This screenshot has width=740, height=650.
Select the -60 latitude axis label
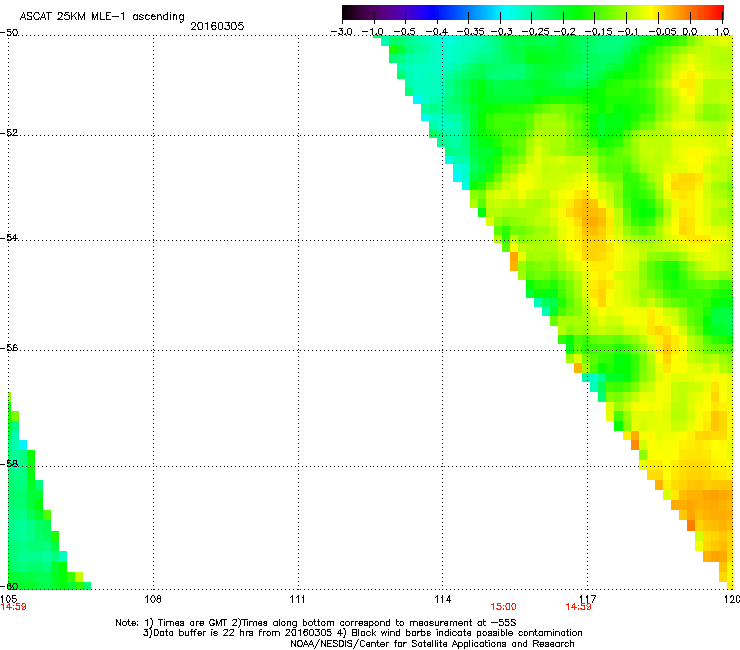pos(9,587)
